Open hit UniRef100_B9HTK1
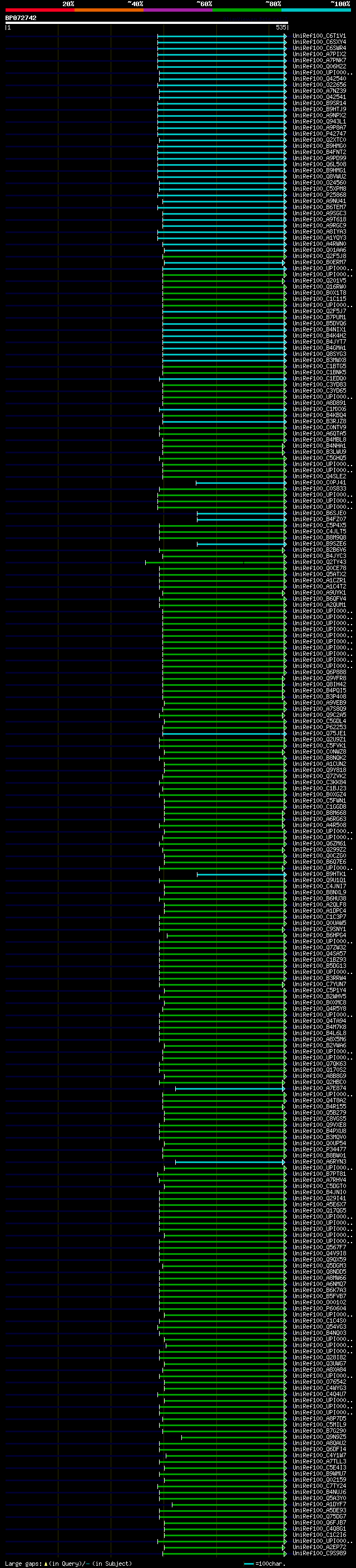The image size is (356, 1568). pyautogui.click(x=319, y=874)
